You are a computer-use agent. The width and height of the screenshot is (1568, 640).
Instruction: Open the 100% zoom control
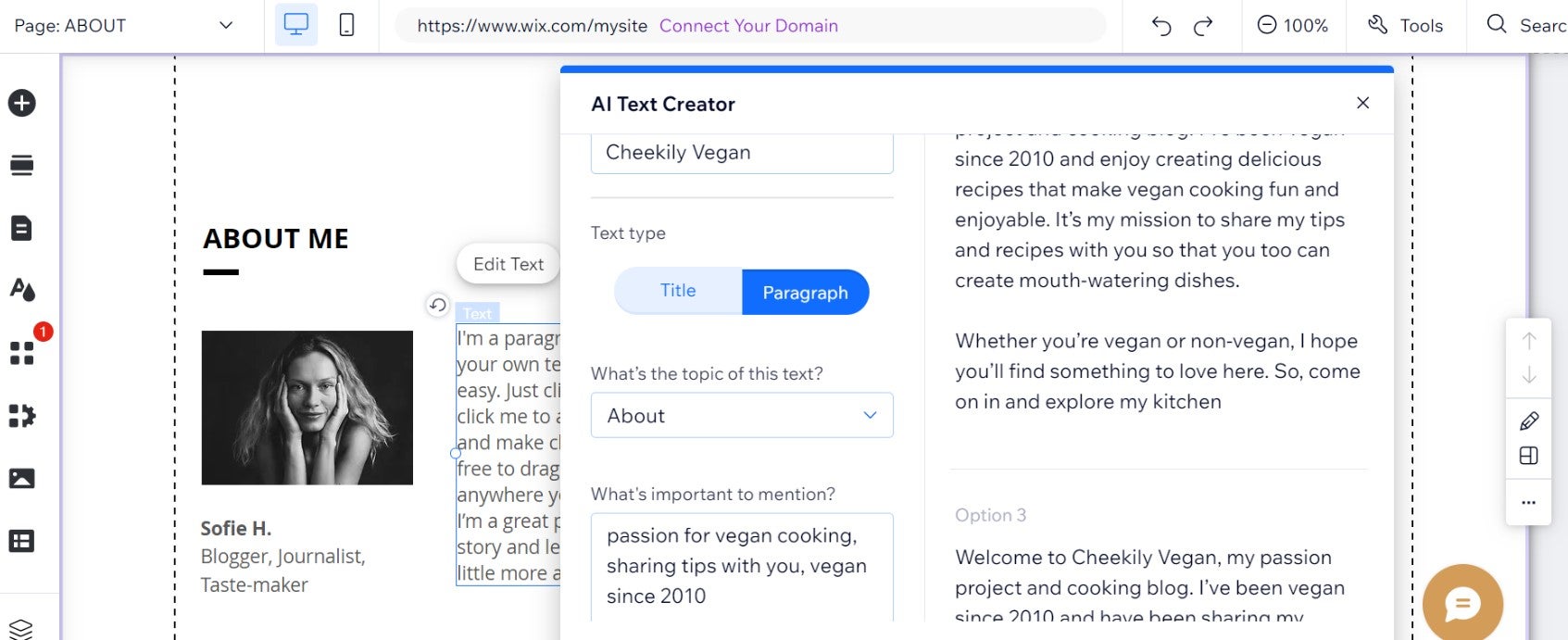tap(1293, 26)
